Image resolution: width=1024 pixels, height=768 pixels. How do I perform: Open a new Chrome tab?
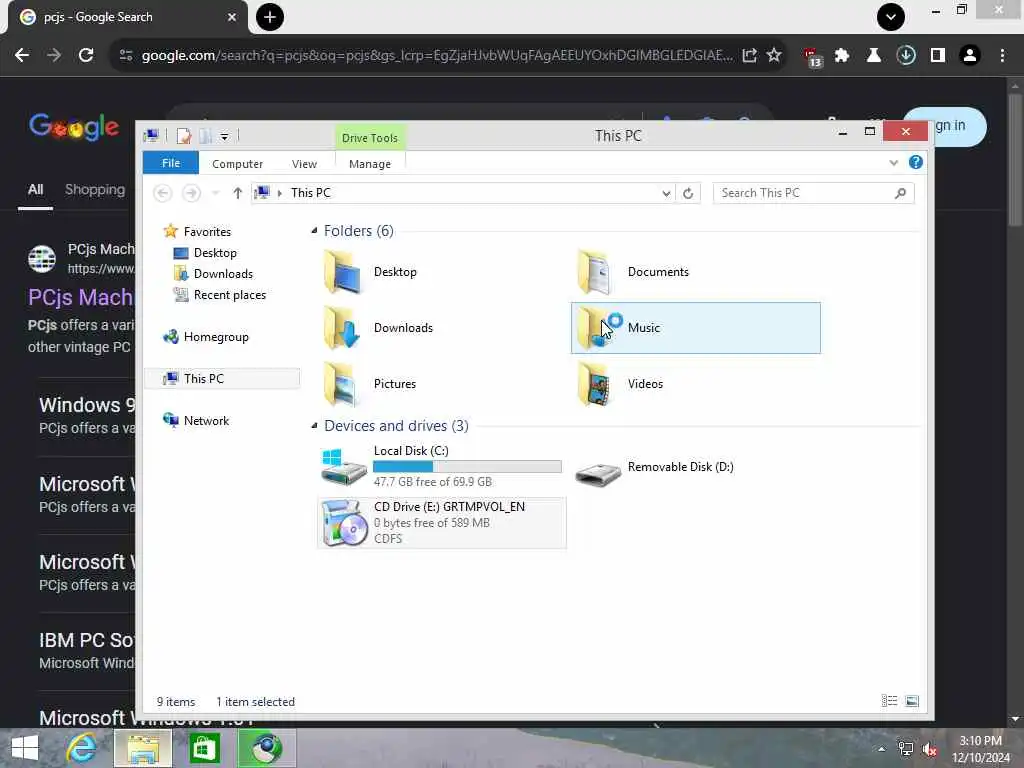pyautogui.click(x=270, y=17)
